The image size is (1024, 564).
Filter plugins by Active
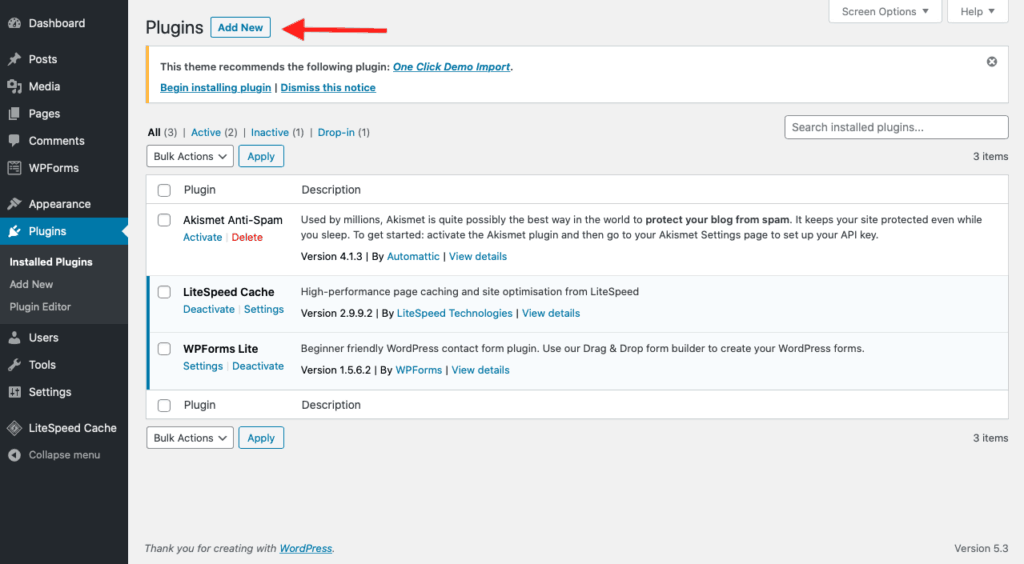(206, 133)
